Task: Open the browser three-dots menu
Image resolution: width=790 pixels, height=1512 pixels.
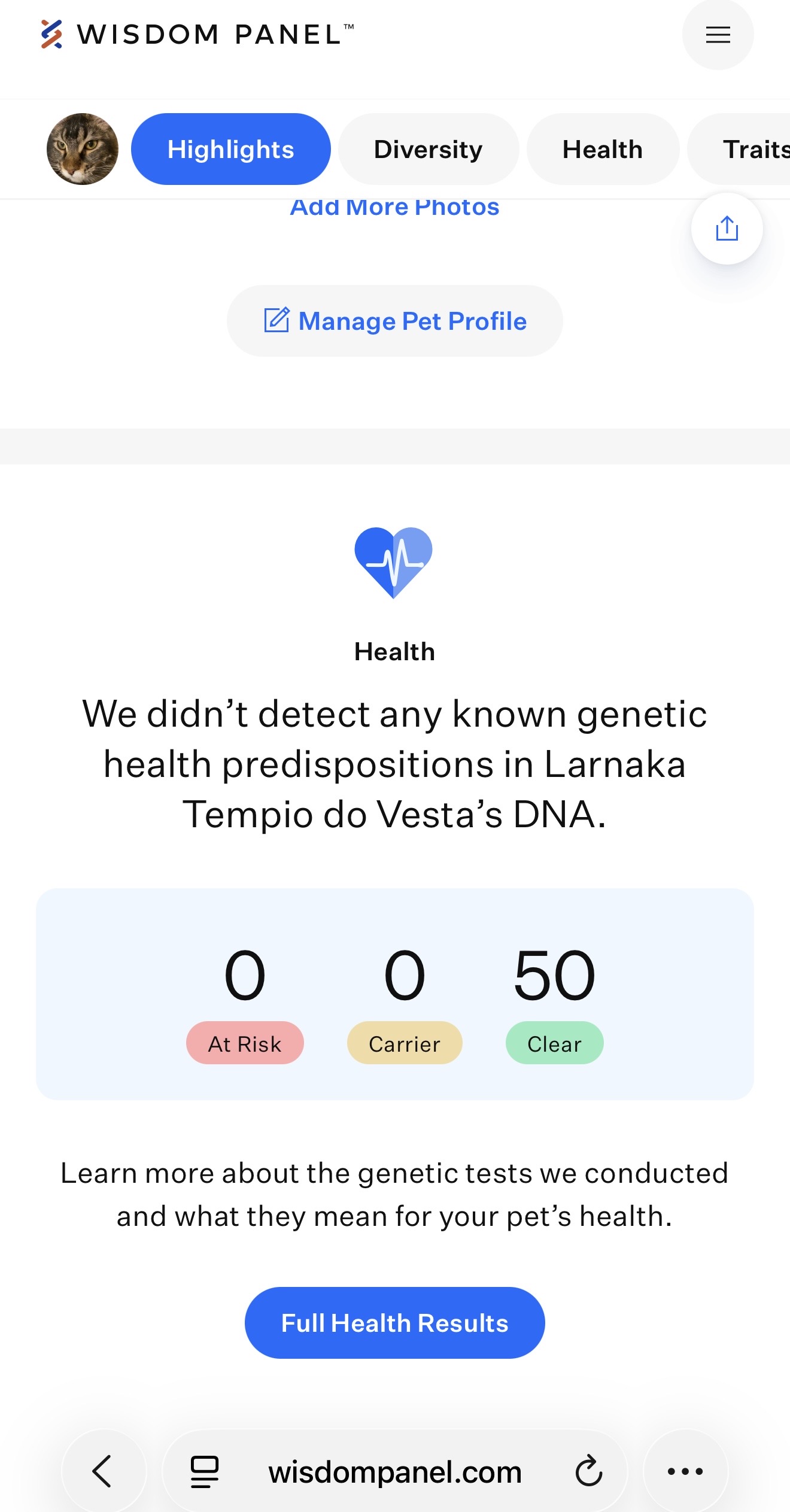Action: pos(685,1471)
